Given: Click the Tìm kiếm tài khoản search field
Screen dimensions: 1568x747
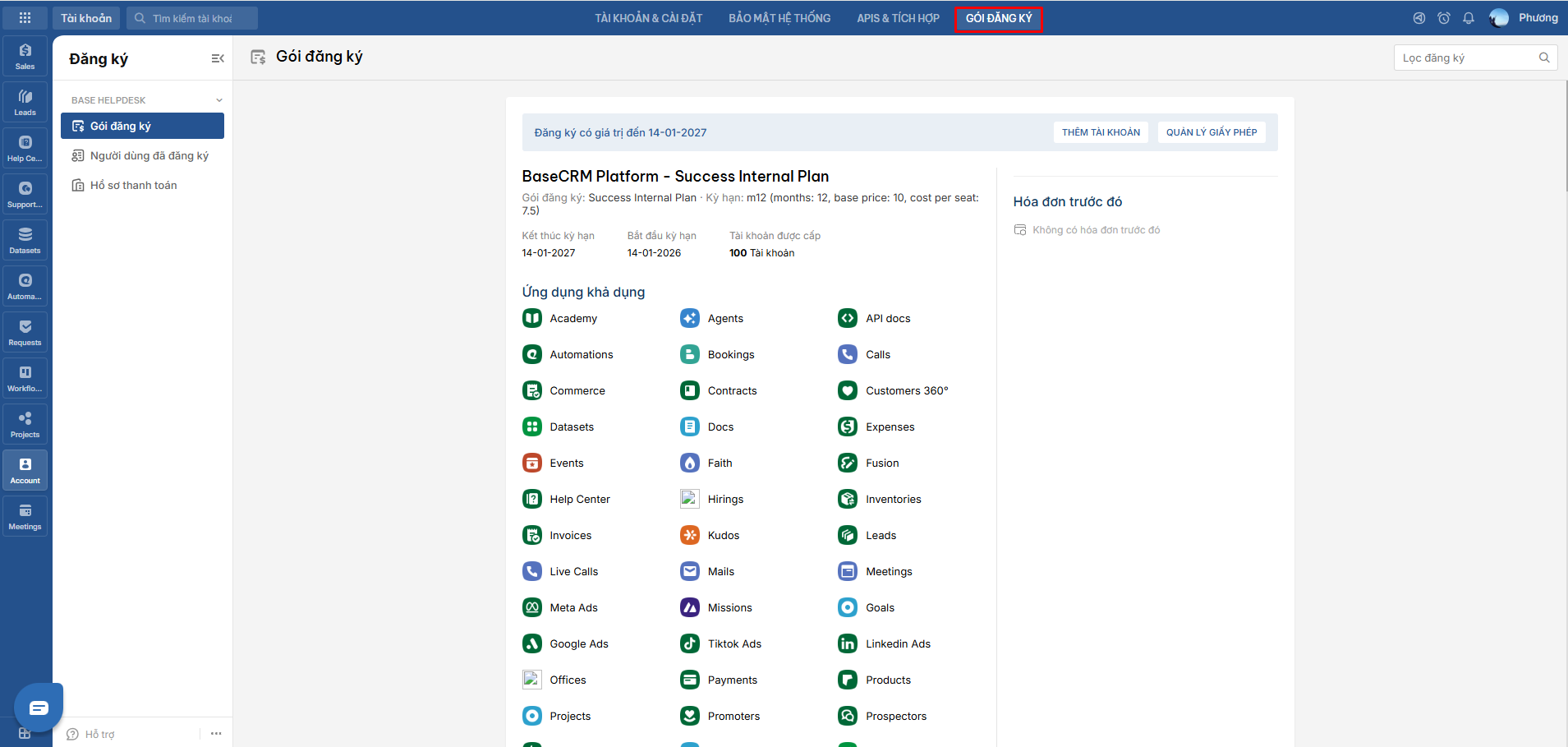Looking at the screenshot, I should pos(192,18).
